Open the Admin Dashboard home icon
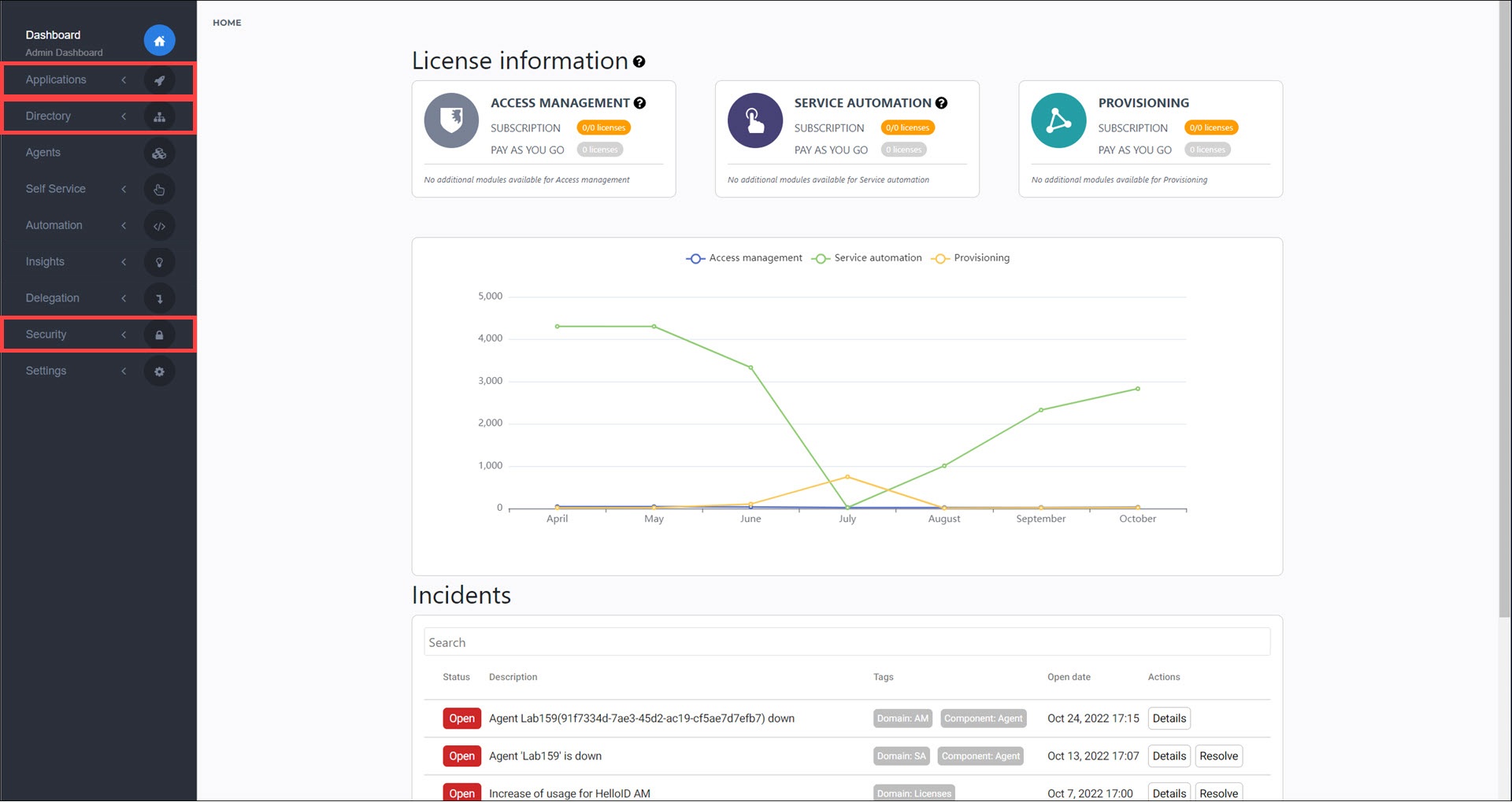This screenshot has width=1512, height=802. [x=160, y=40]
